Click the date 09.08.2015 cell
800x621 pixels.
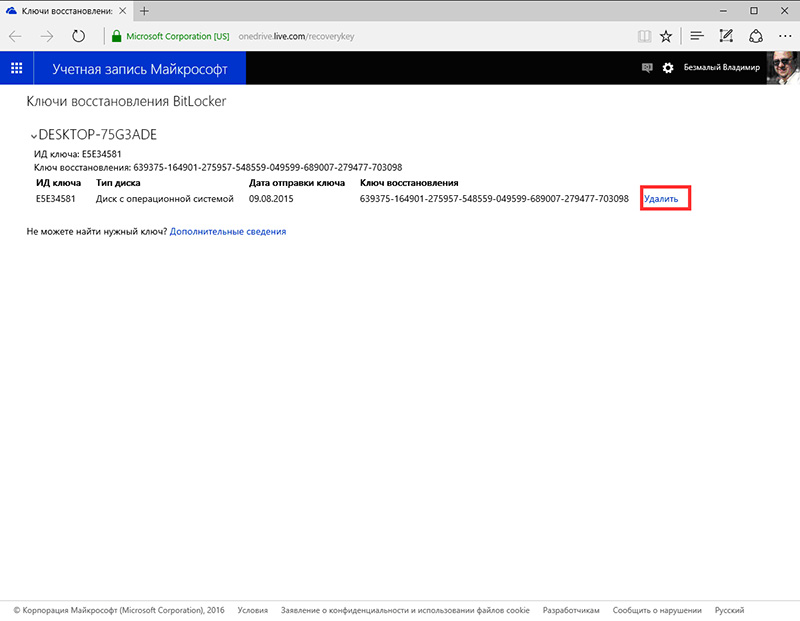coord(271,199)
